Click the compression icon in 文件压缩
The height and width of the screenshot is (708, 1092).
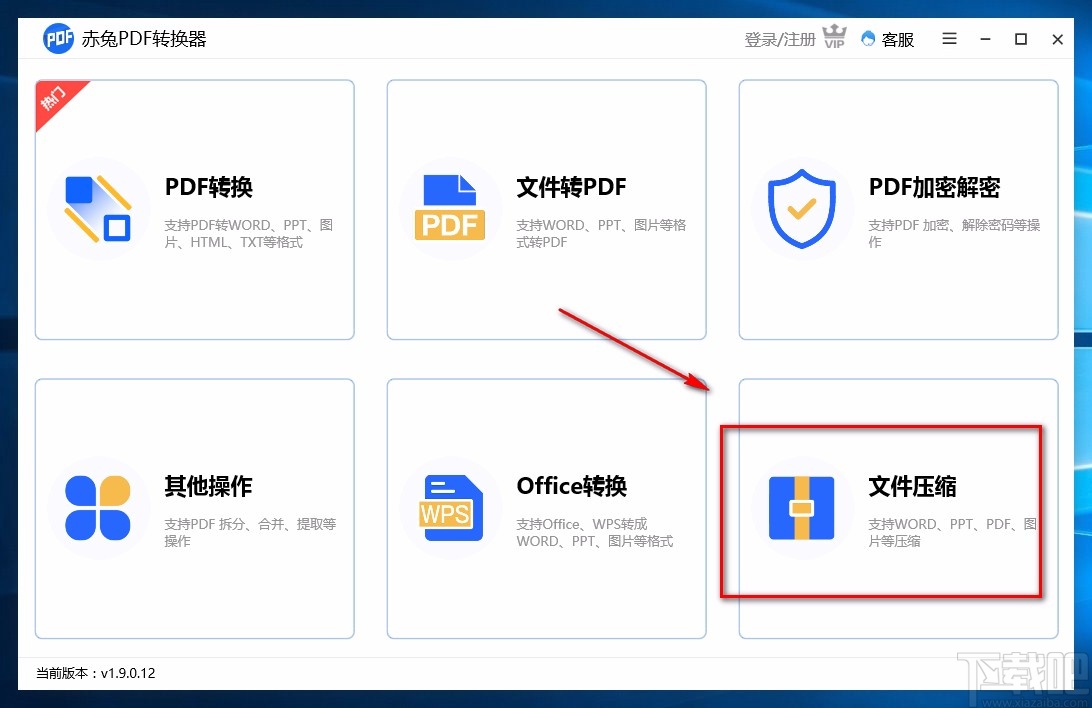802,508
